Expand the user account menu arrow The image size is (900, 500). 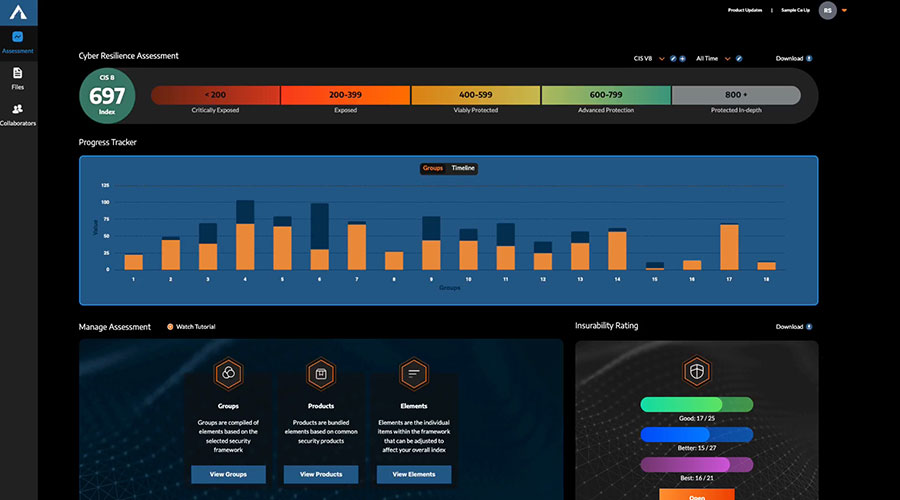tap(845, 10)
